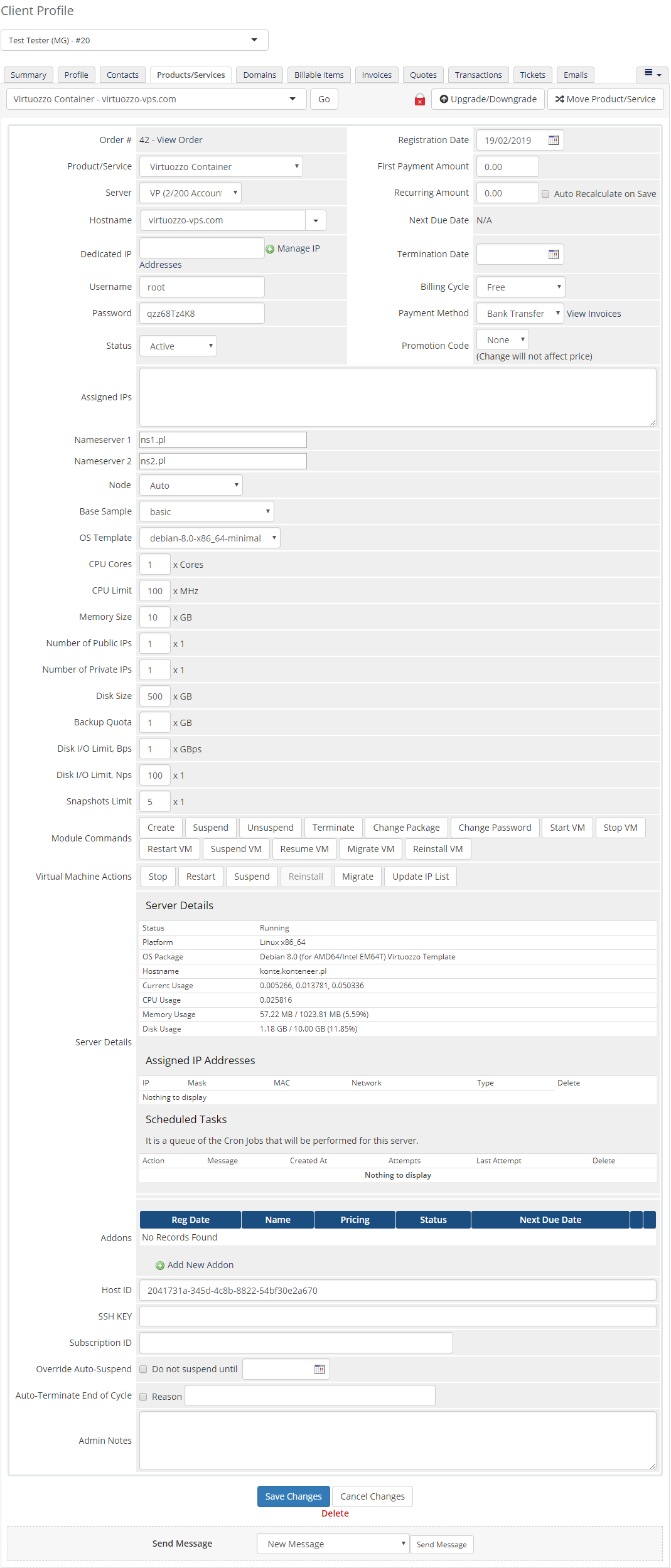
Task: Open the Domains tab
Action: coord(260,75)
